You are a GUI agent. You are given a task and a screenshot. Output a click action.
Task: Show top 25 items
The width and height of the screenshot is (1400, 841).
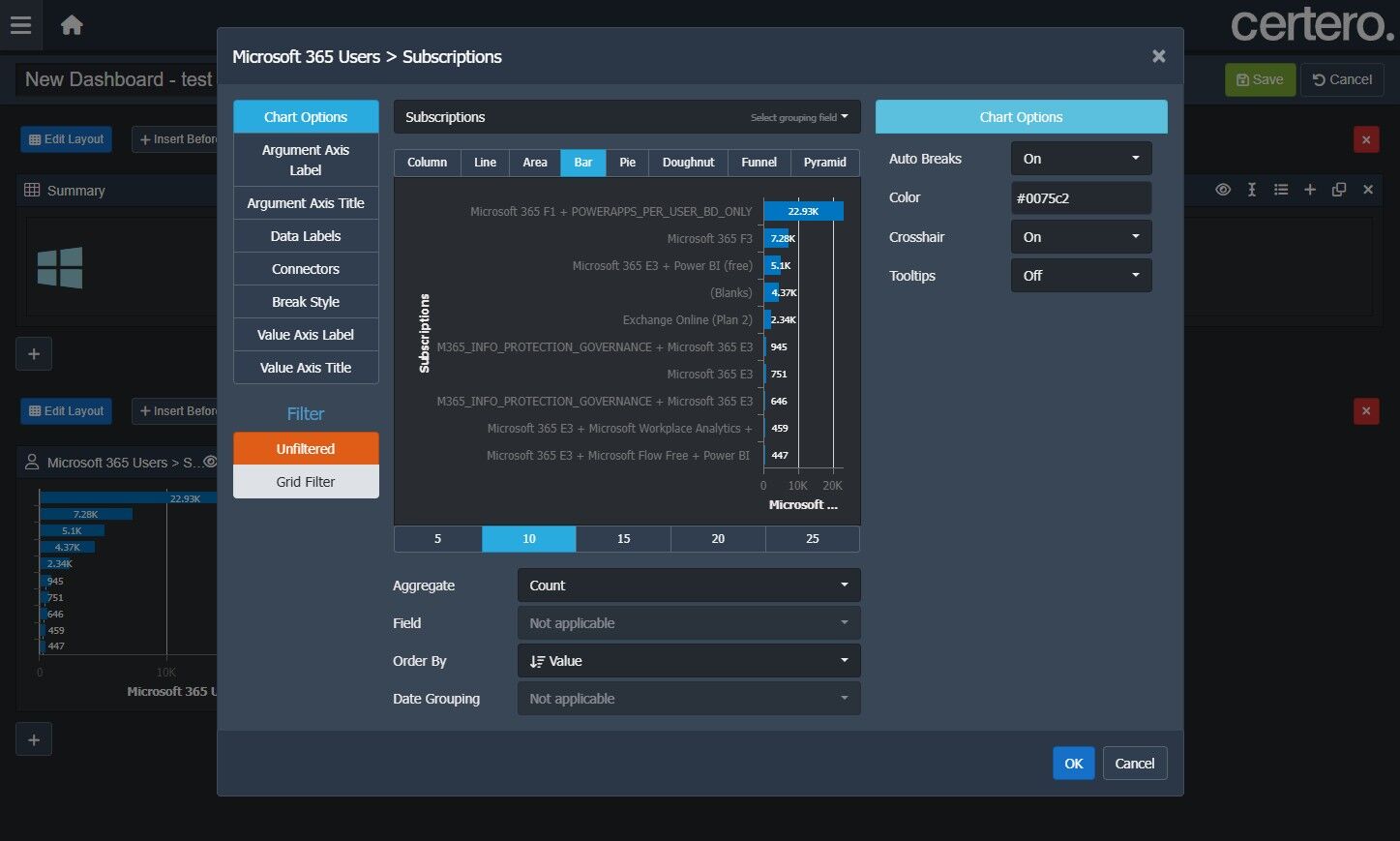813,539
